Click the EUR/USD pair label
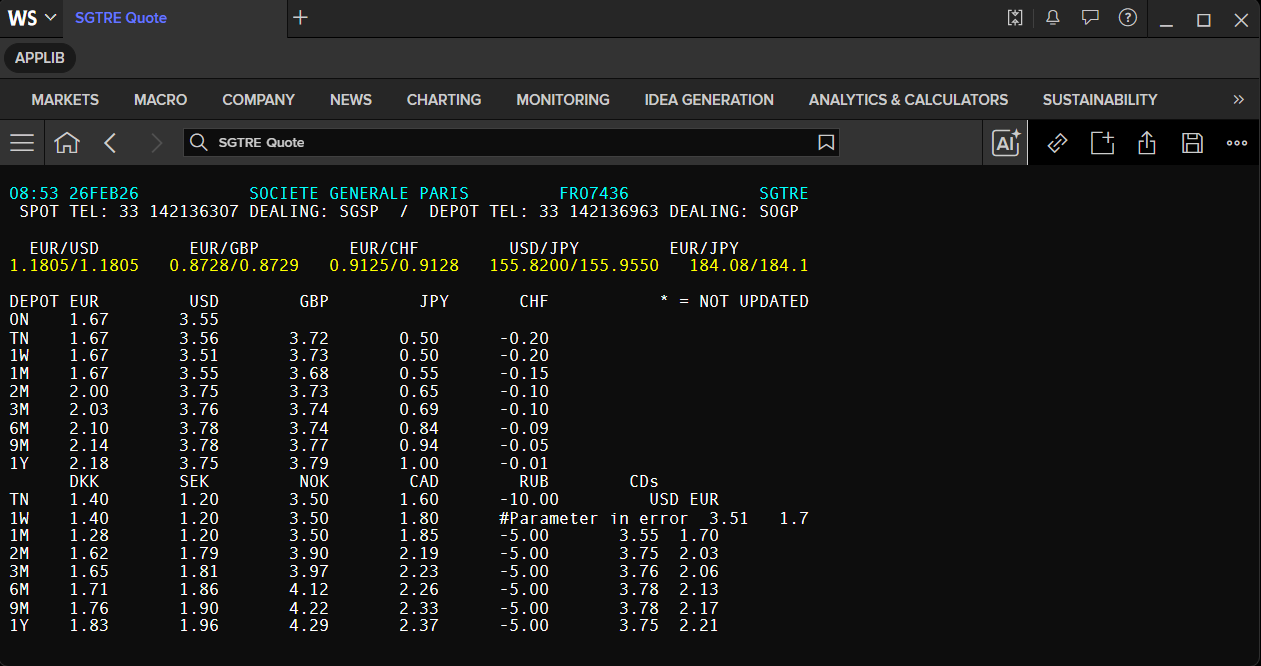This screenshot has width=1261, height=666. tap(64, 248)
